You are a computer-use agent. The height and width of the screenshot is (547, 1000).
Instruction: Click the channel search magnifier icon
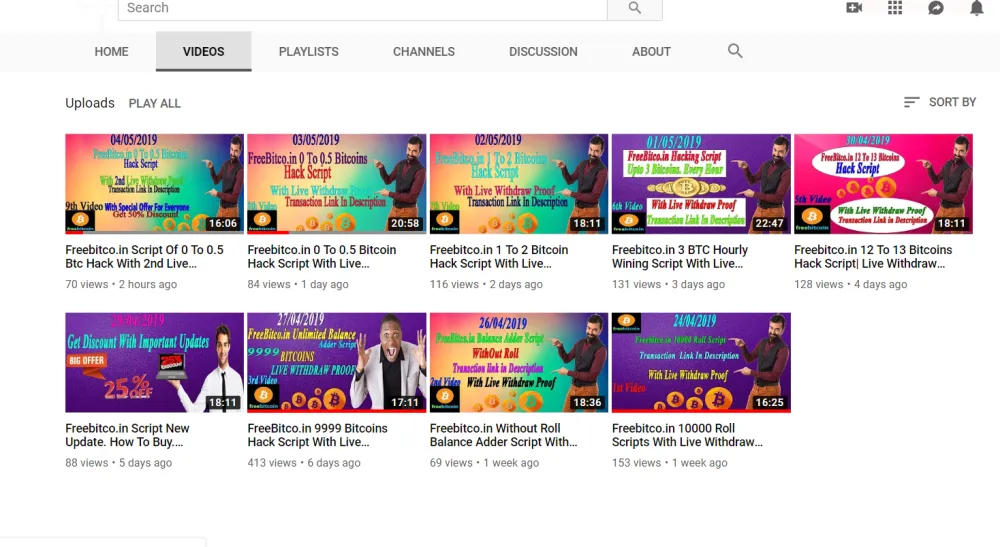(x=735, y=51)
